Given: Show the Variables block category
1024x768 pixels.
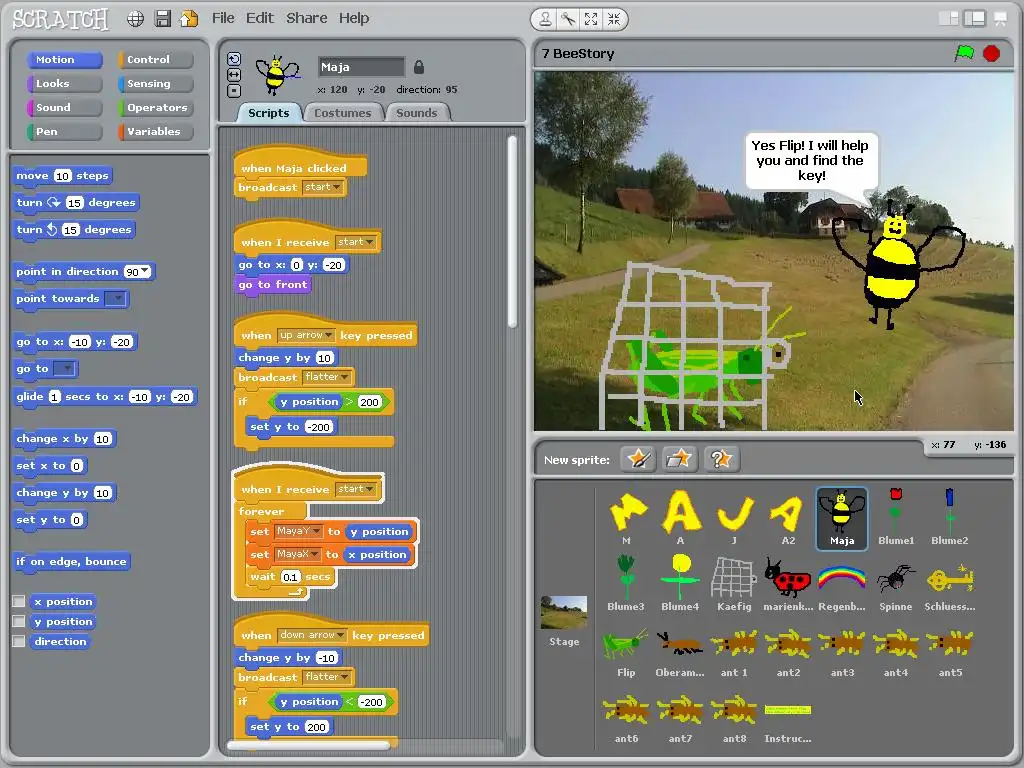Looking at the screenshot, I should (155, 131).
